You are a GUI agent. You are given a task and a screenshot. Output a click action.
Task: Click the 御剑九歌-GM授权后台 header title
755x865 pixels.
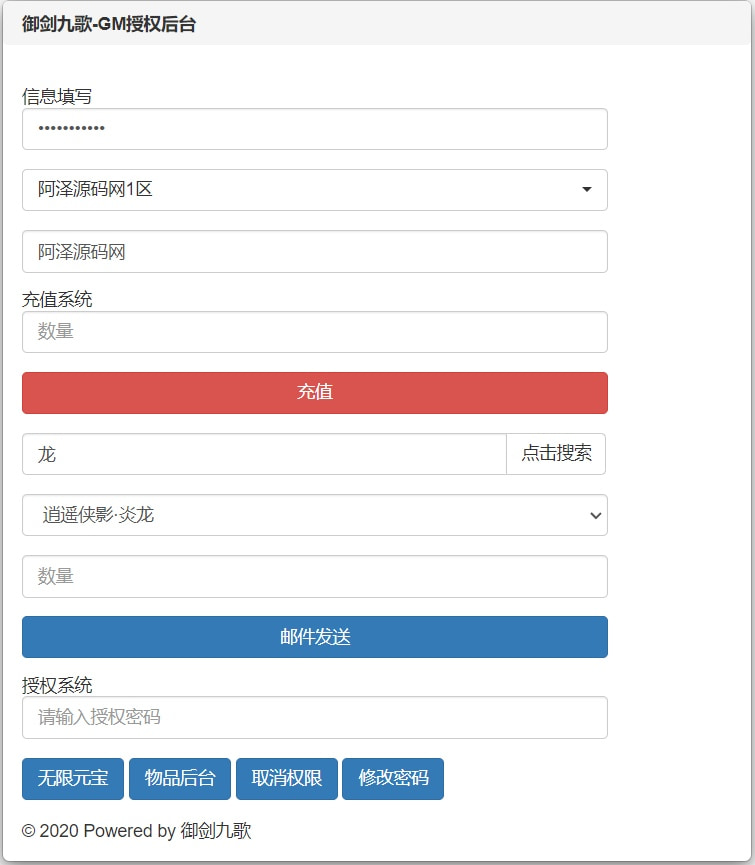[109, 25]
